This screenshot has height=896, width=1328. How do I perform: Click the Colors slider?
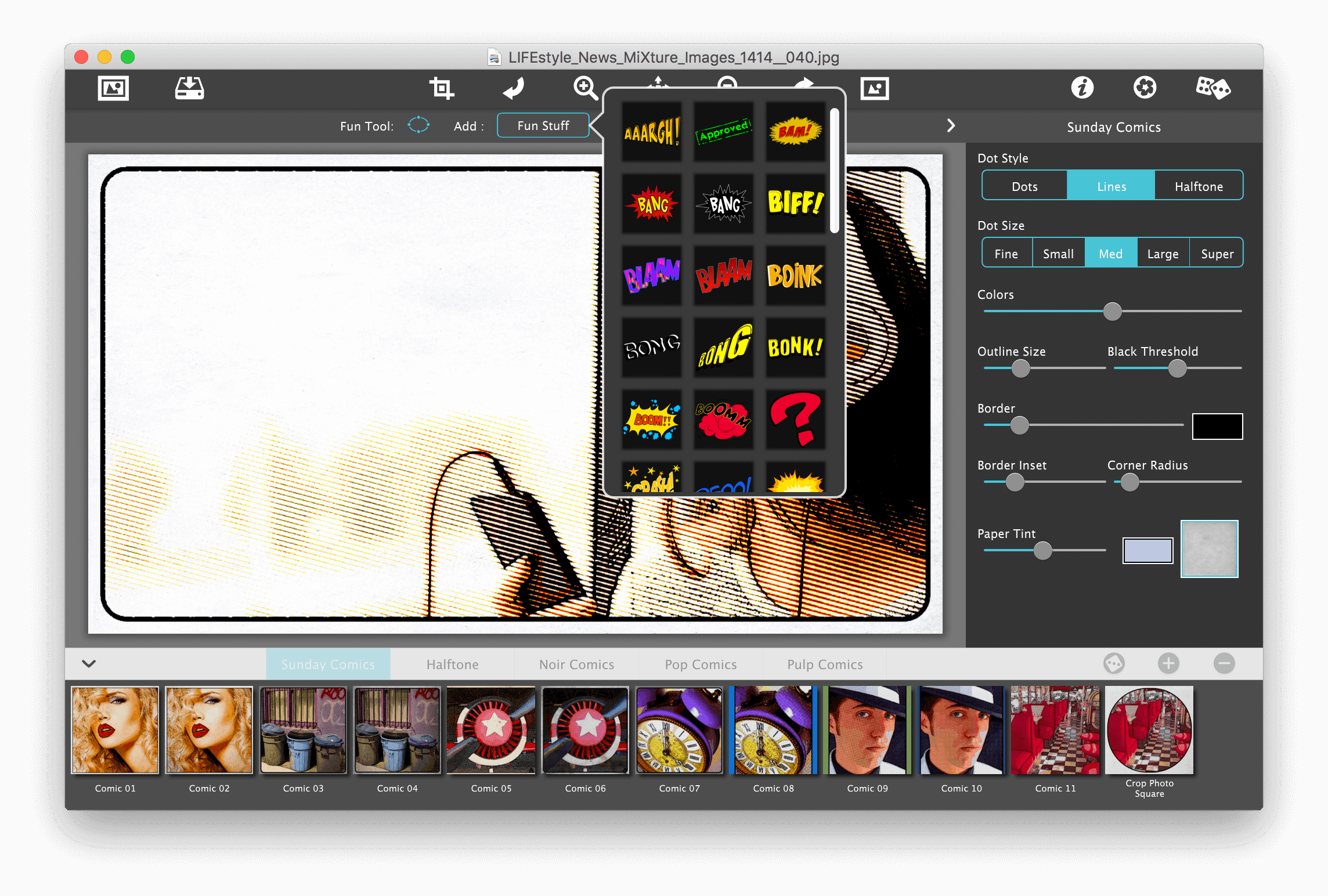[1113, 311]
